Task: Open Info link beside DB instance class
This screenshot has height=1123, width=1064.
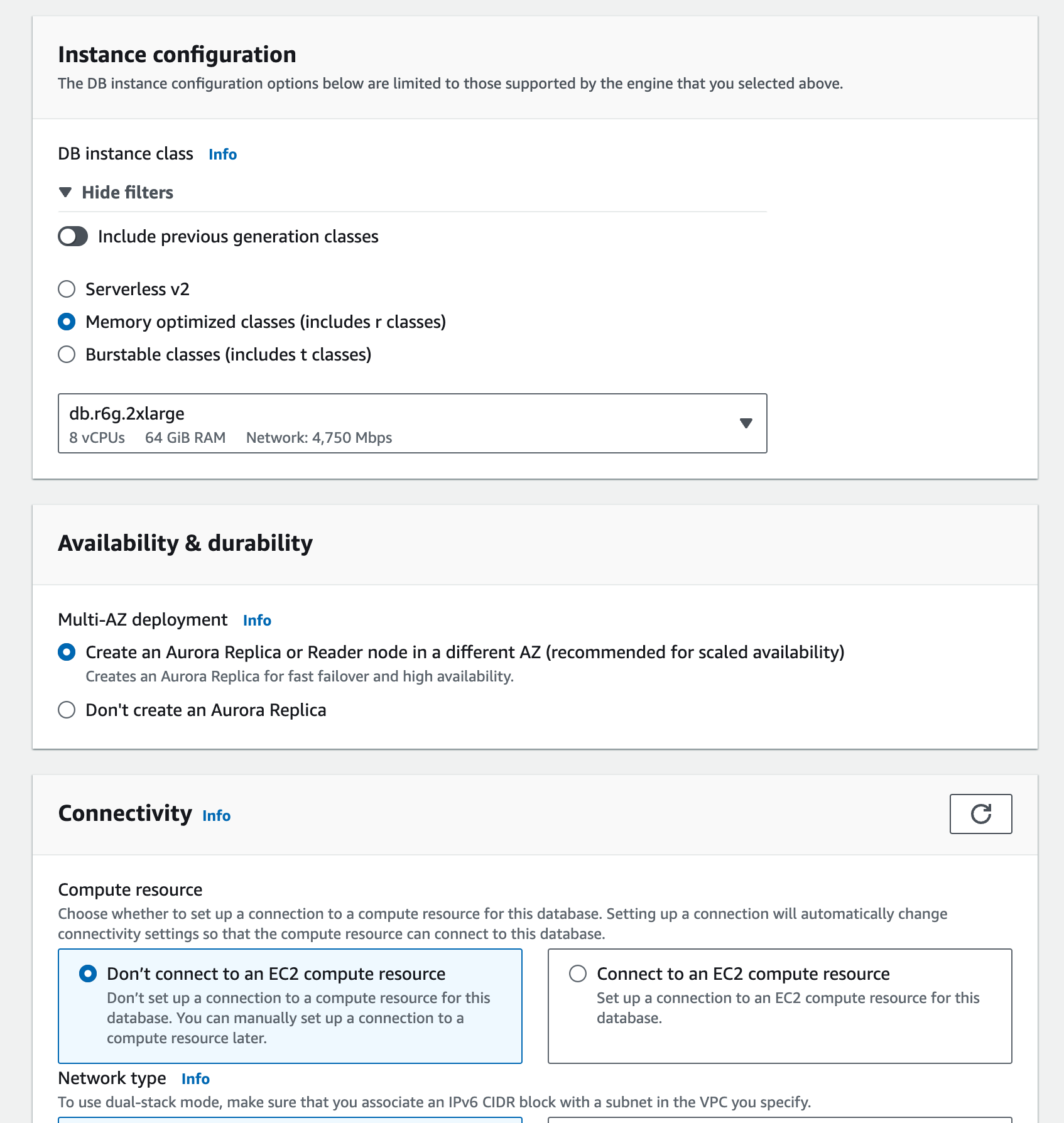Action: (x=222, y=155)
